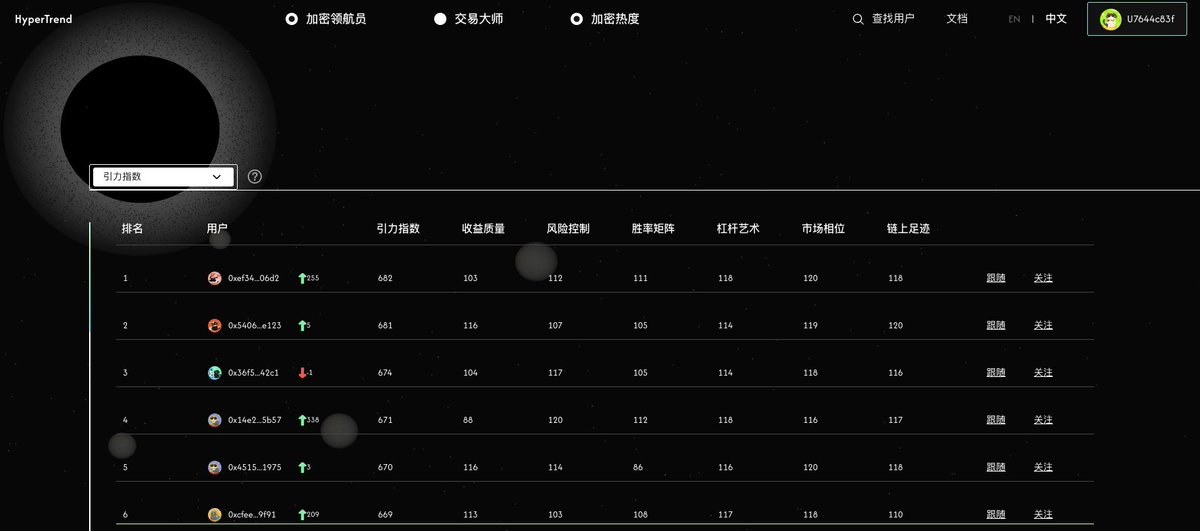1200x531 pixels.
Task: Click address 0x36f5...42c1
Action: pyautogui.click(x=254, y=373)
